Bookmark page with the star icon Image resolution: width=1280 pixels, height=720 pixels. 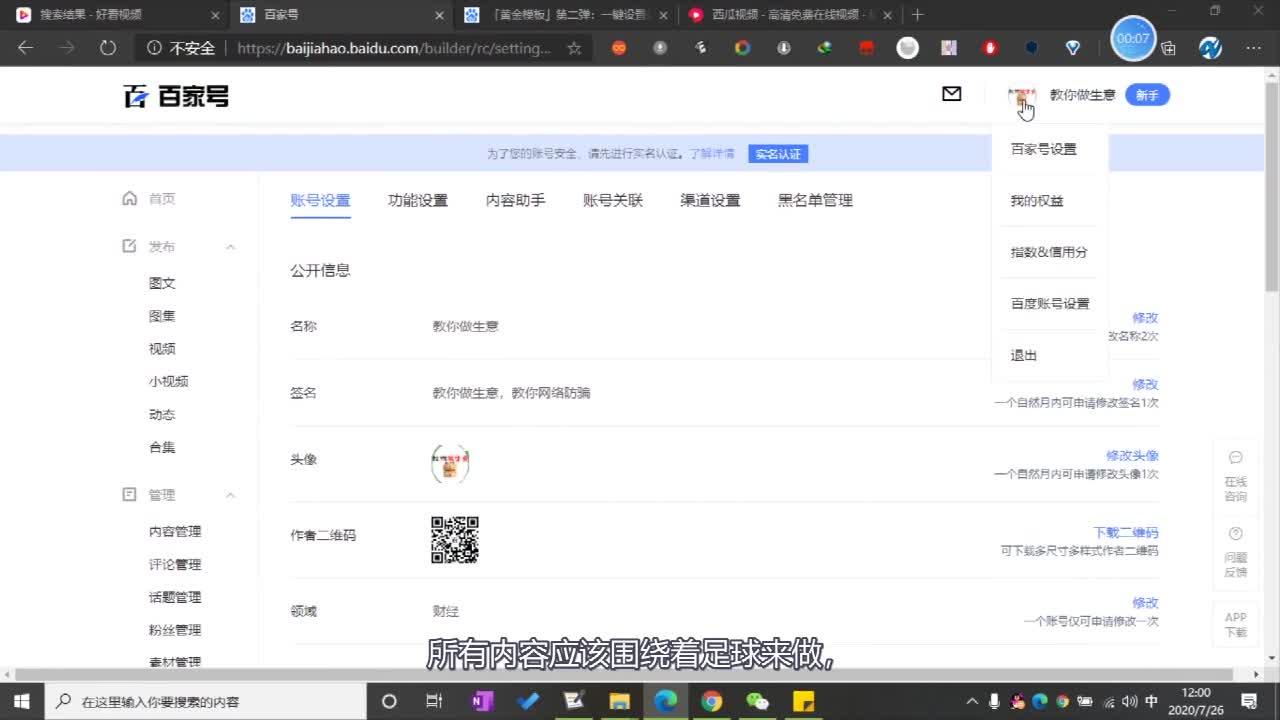574,48
